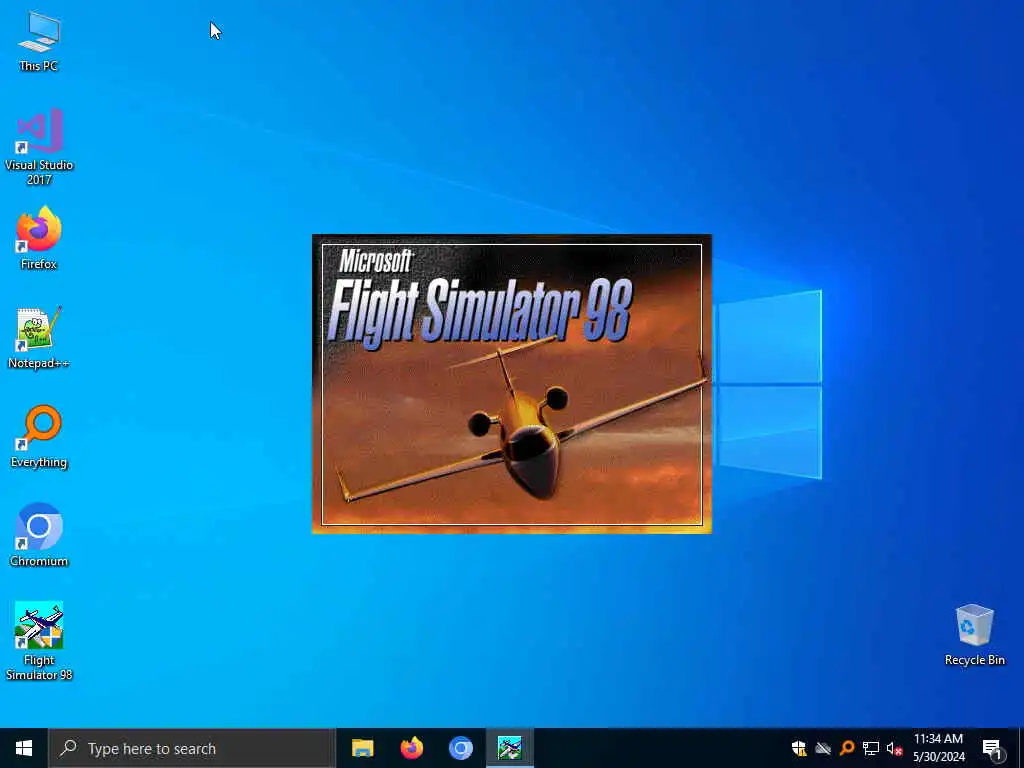Open the clock showing 11:34 AM
The image size is (1024, 768).
click(938, 748)
